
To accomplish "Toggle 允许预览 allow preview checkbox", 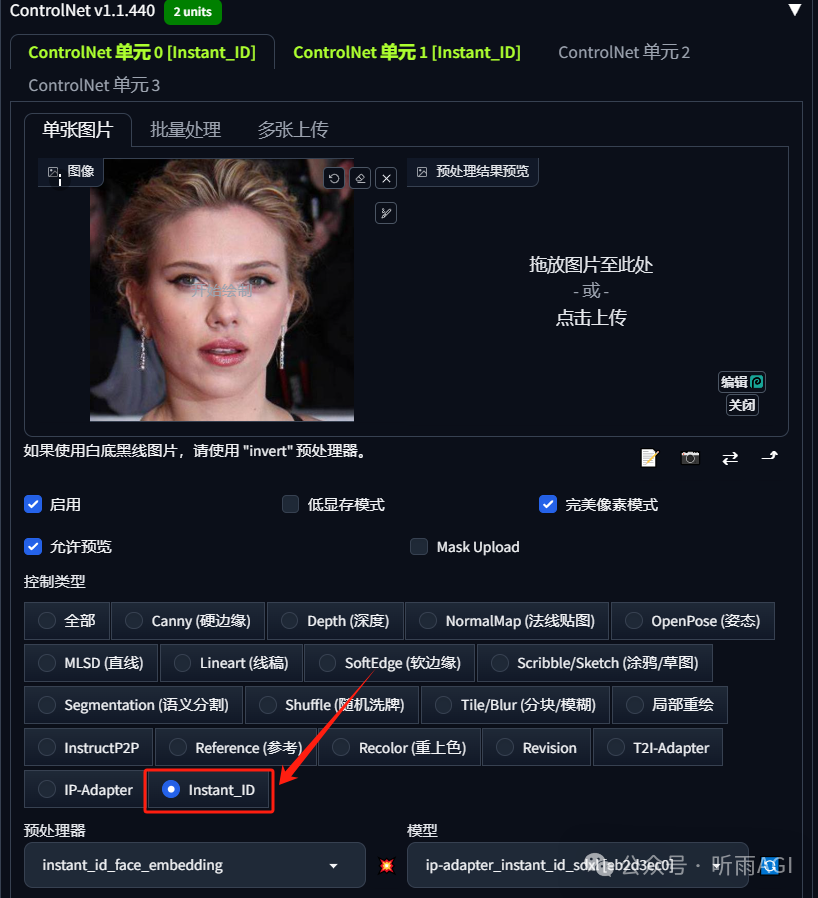I will point(33,547).
